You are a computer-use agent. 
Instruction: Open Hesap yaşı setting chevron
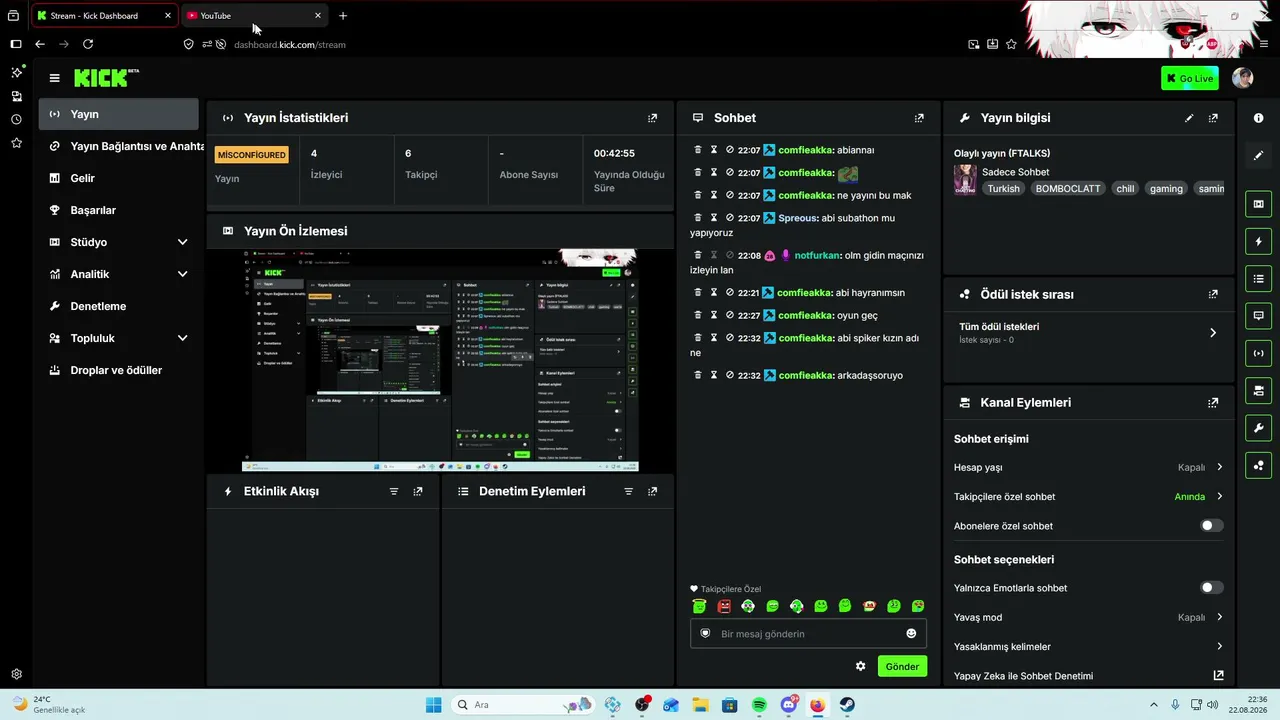point(1220,467)
